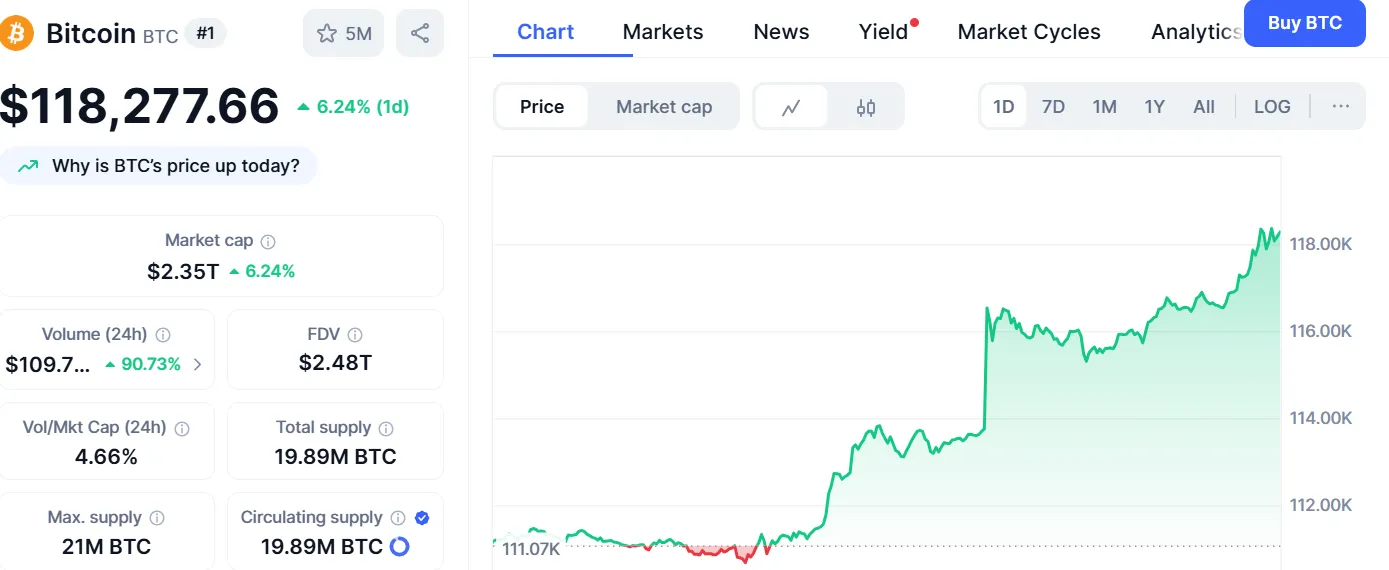Click the Circulating supply info icon
Viewport: 1389px width, 570px height.
point(398,518)
